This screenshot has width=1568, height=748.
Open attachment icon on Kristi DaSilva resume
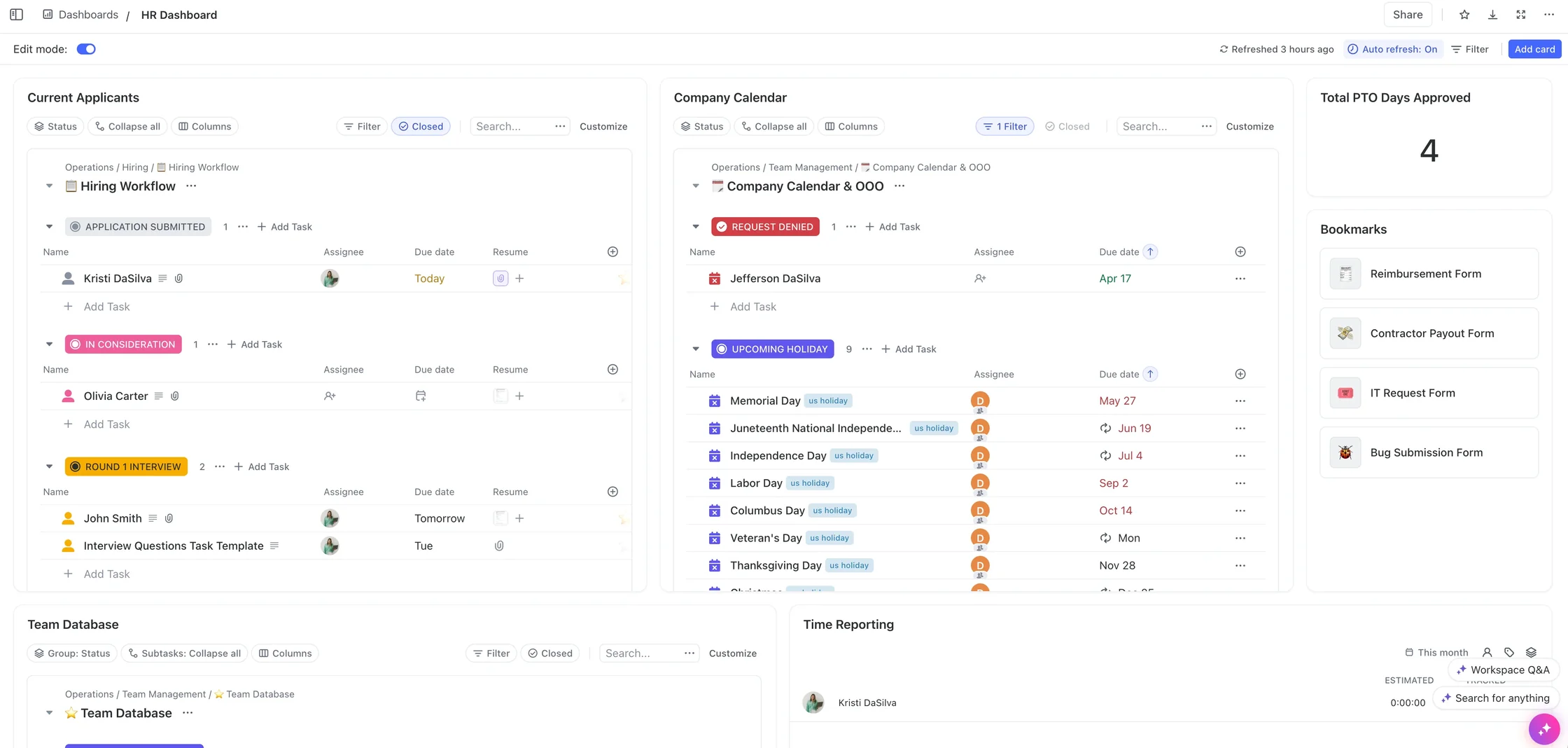500,279
